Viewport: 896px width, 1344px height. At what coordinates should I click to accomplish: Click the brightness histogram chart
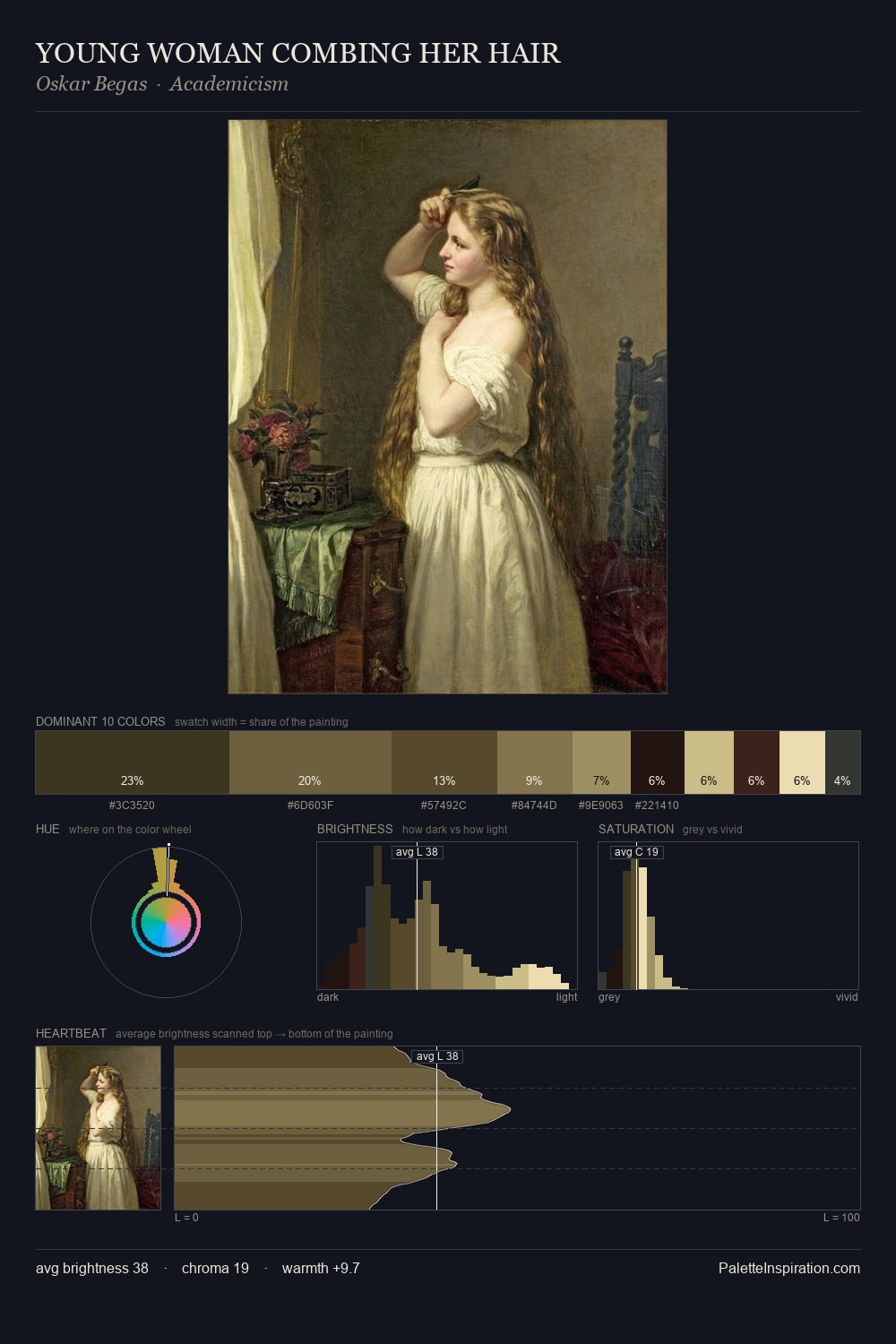click(x=447, y=916)
